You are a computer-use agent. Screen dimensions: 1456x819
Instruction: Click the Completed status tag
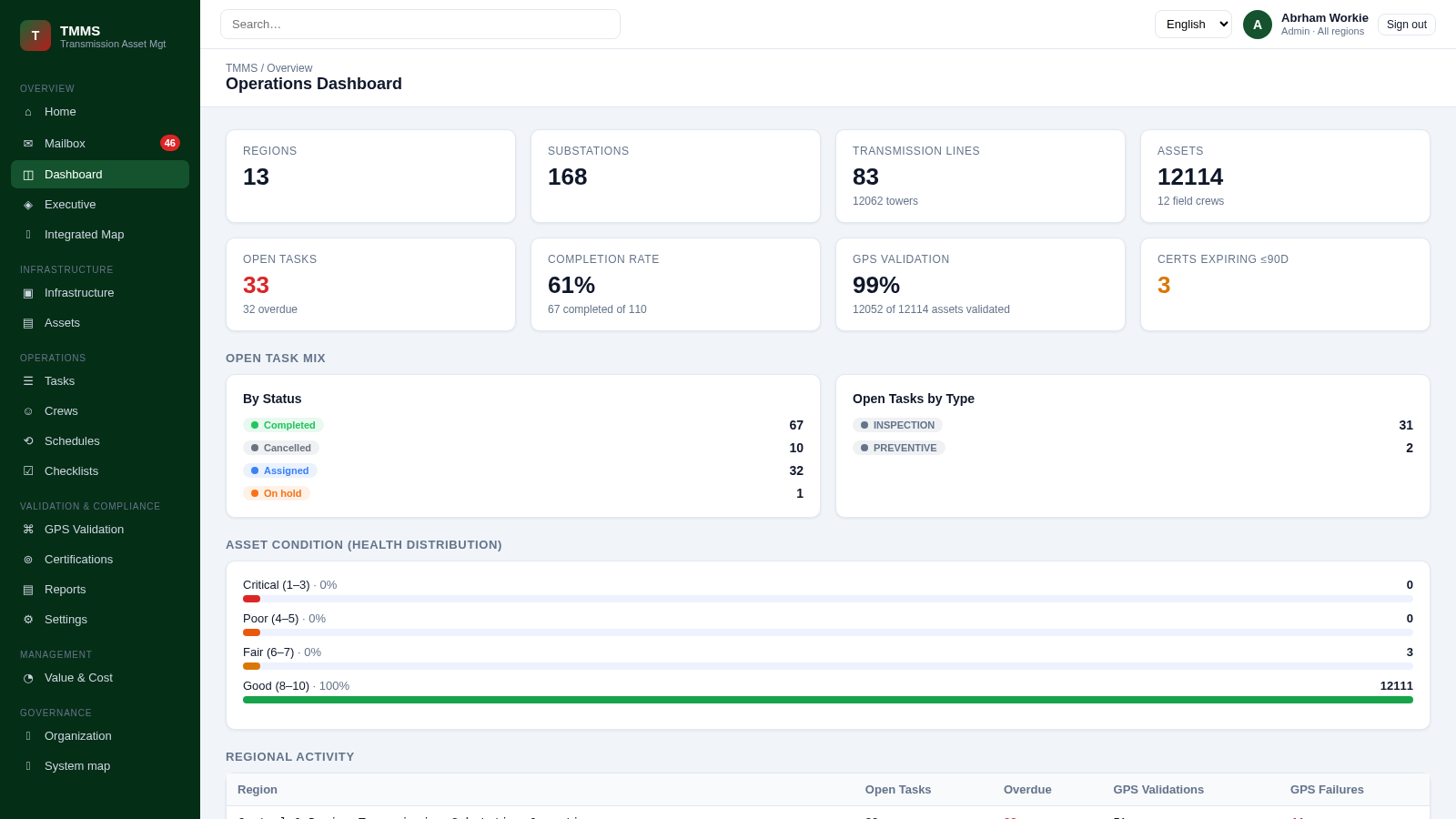coord(283,425)
